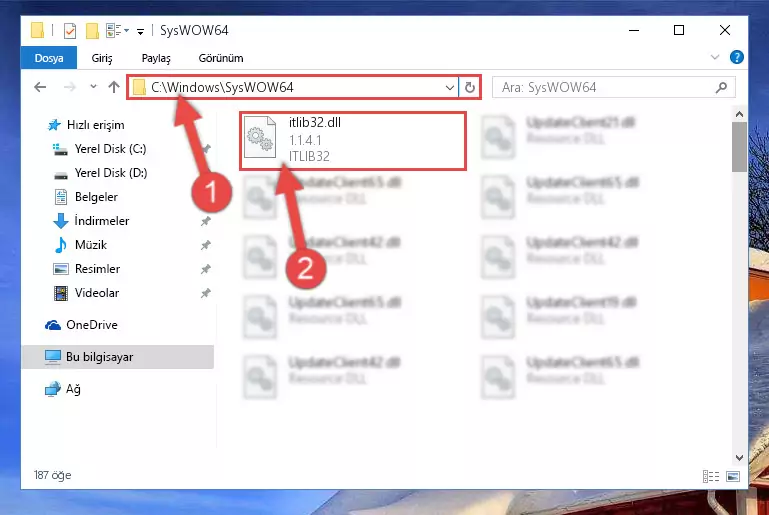
Task: Expand the address bar history dropdown
Action: (x=449, y=88)
